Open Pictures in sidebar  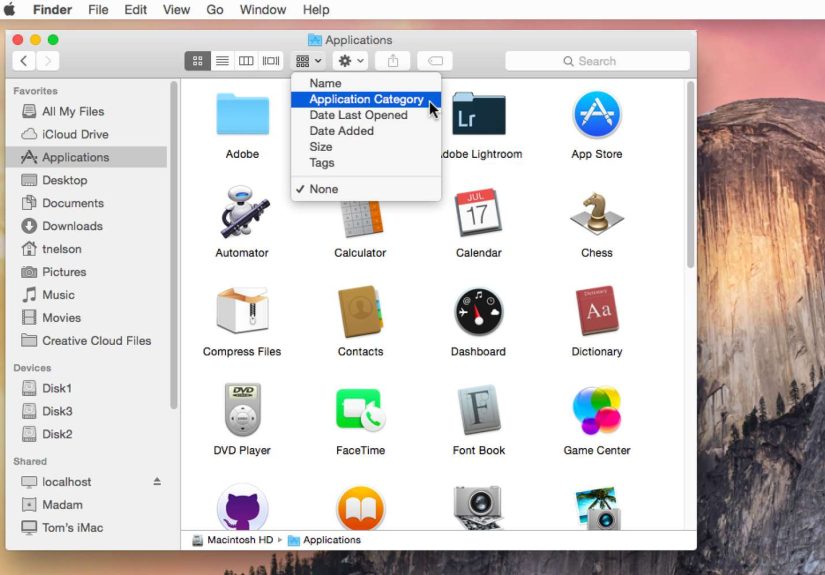87,272
